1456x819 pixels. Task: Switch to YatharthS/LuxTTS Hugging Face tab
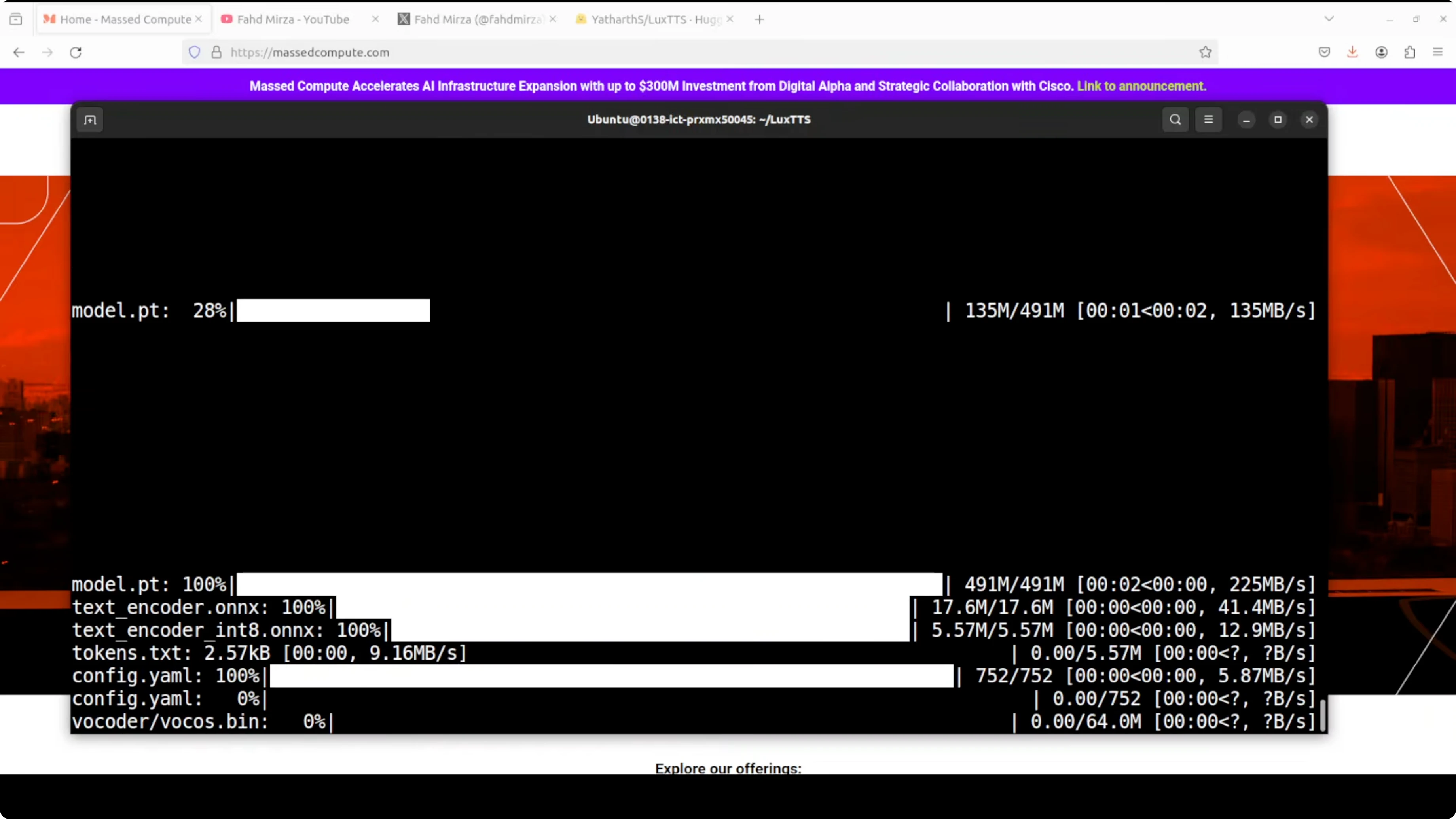[656, 19]
